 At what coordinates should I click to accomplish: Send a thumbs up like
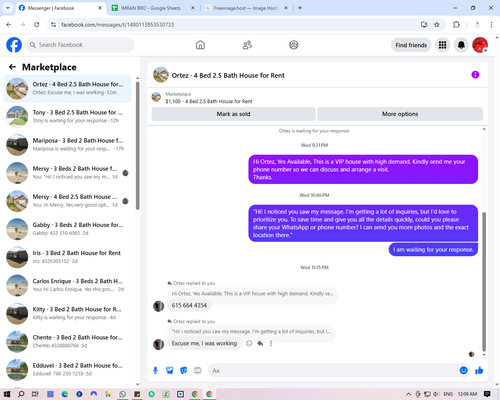pyautogui.click(x=479, y=370)
